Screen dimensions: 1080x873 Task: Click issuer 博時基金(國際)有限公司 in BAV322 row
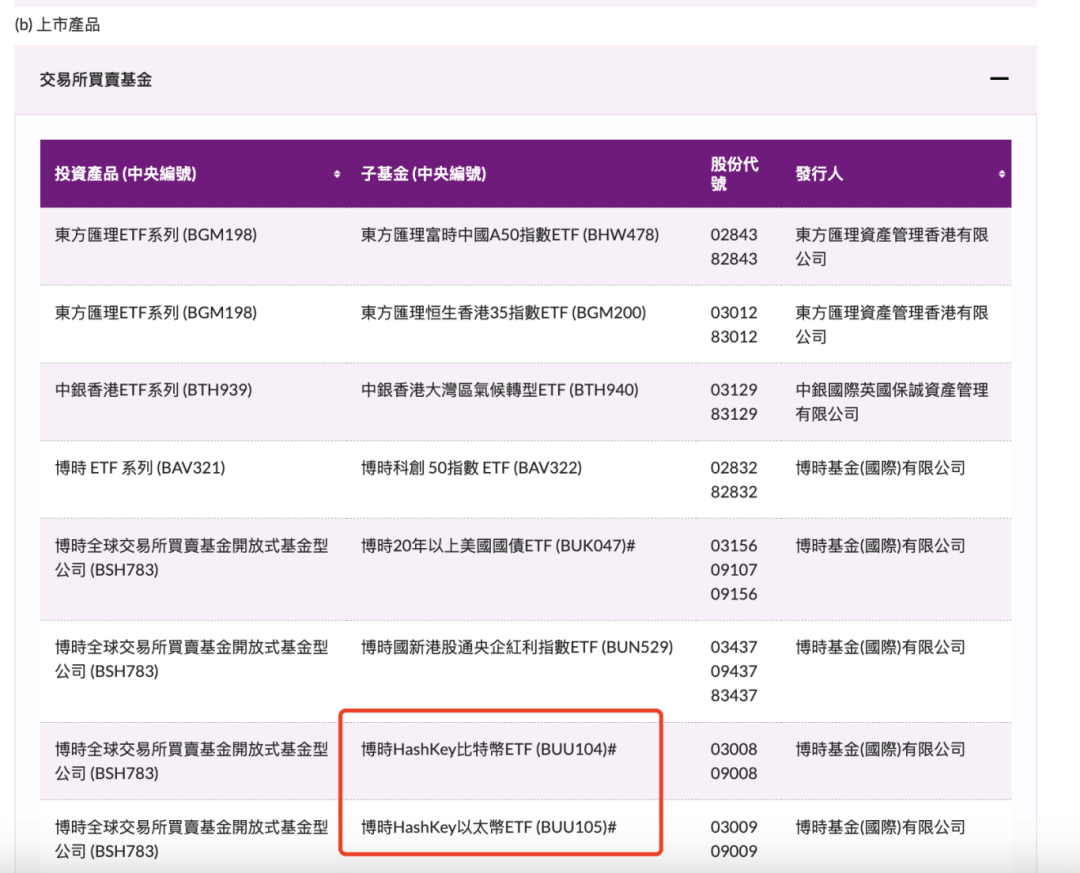[x=880, y=468]
